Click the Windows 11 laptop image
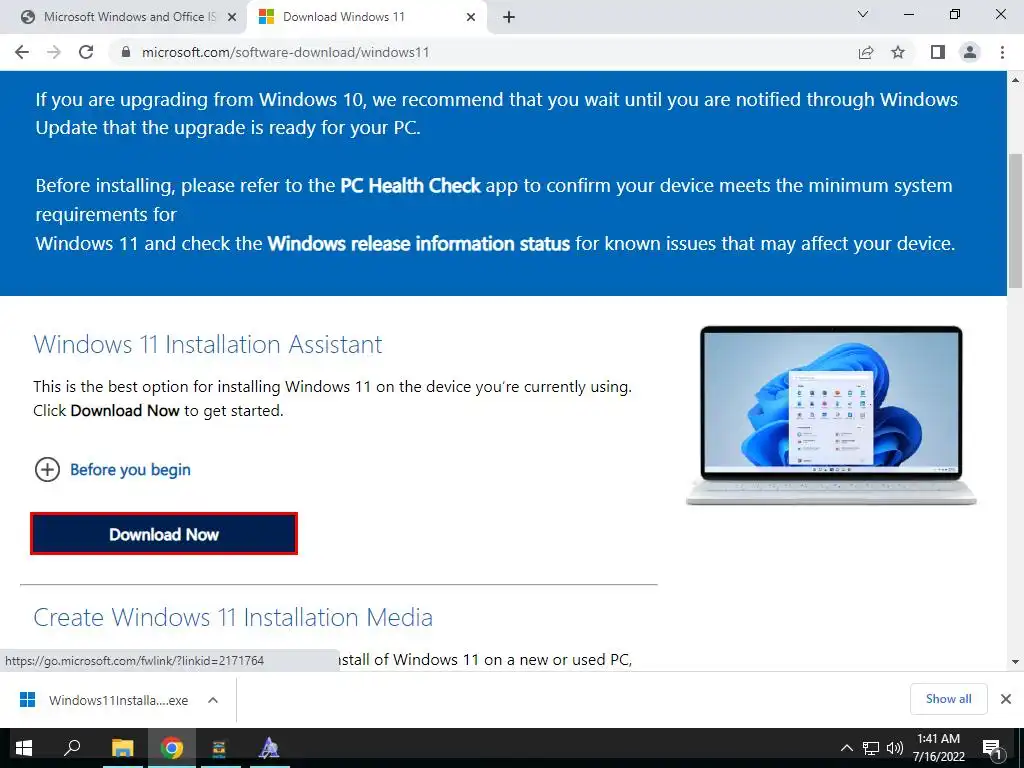 click(x=831, y=415)
